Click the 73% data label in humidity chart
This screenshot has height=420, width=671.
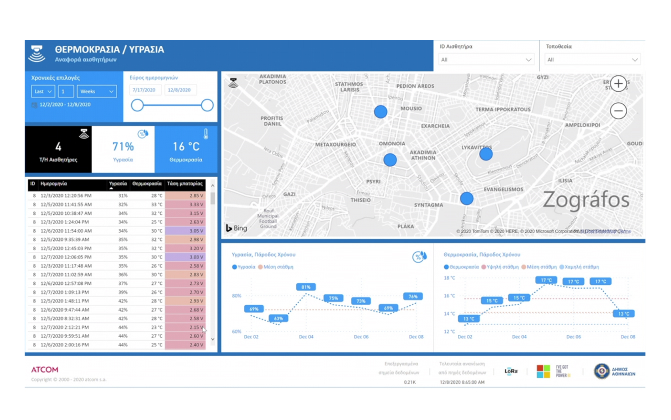click(x=361, y=301)
